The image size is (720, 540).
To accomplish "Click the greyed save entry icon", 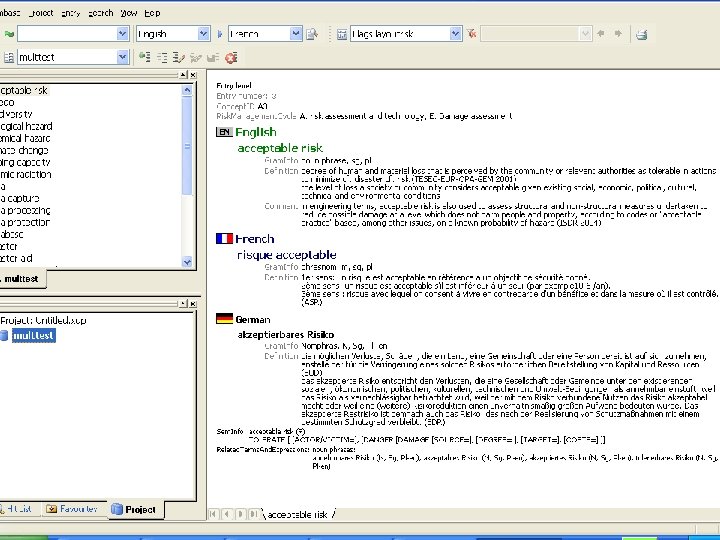I will [x=196, y=57].
